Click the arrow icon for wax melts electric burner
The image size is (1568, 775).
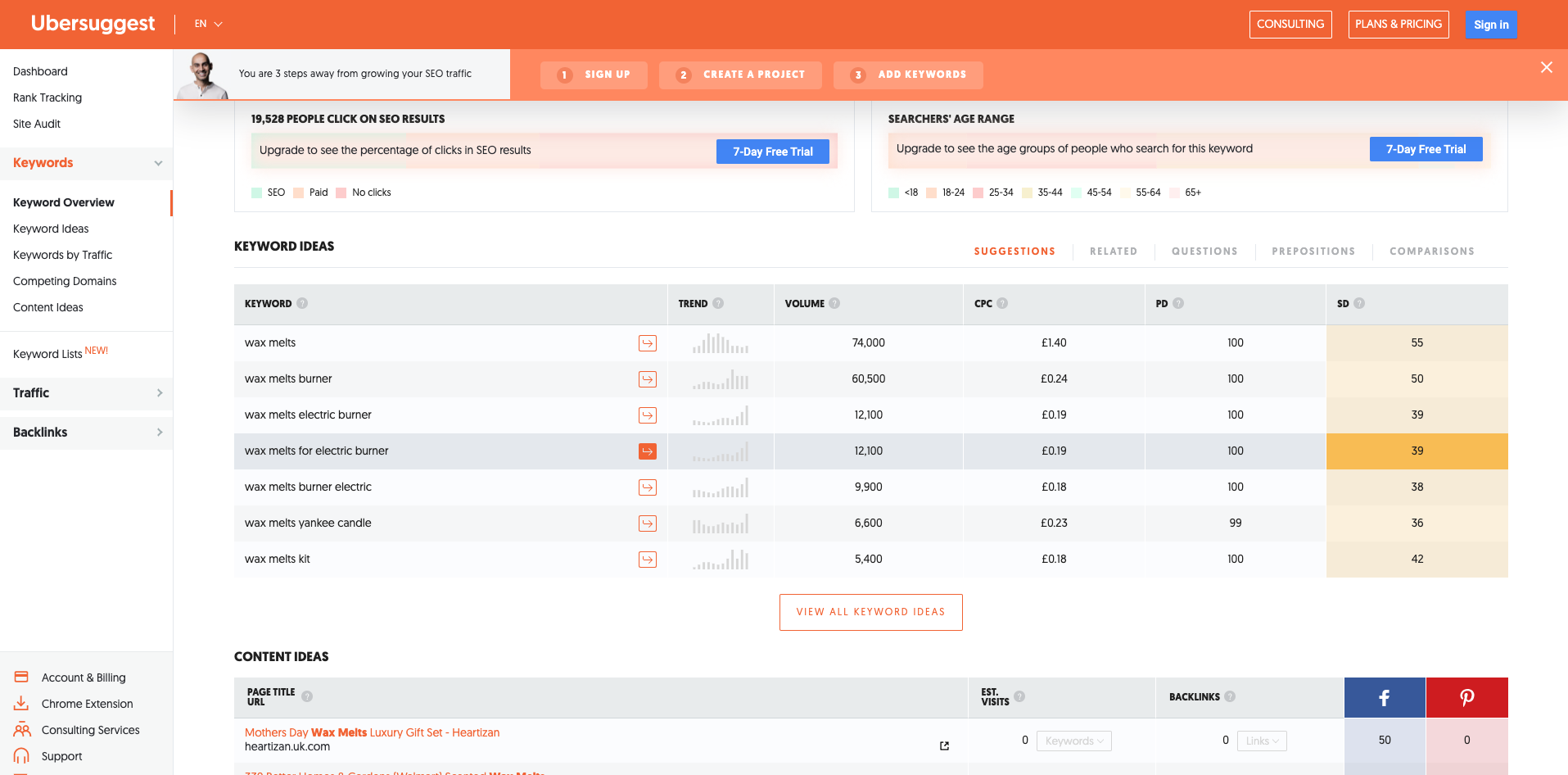[648, 415]
